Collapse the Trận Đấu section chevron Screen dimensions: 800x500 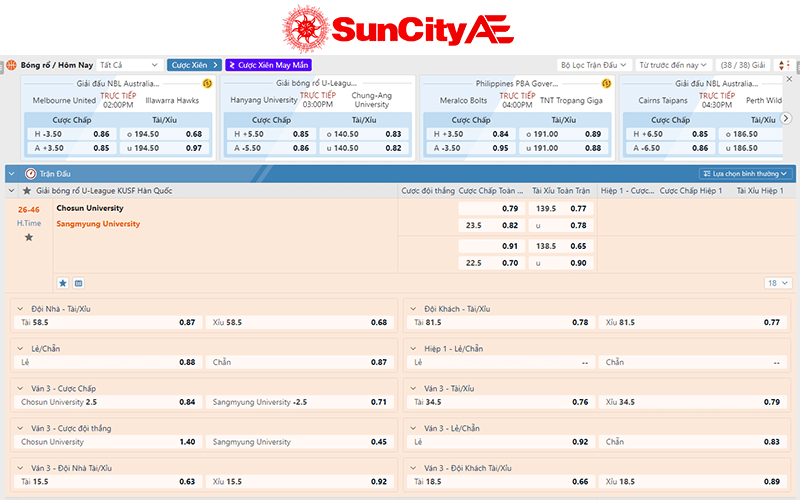click(x=12, y=174)
